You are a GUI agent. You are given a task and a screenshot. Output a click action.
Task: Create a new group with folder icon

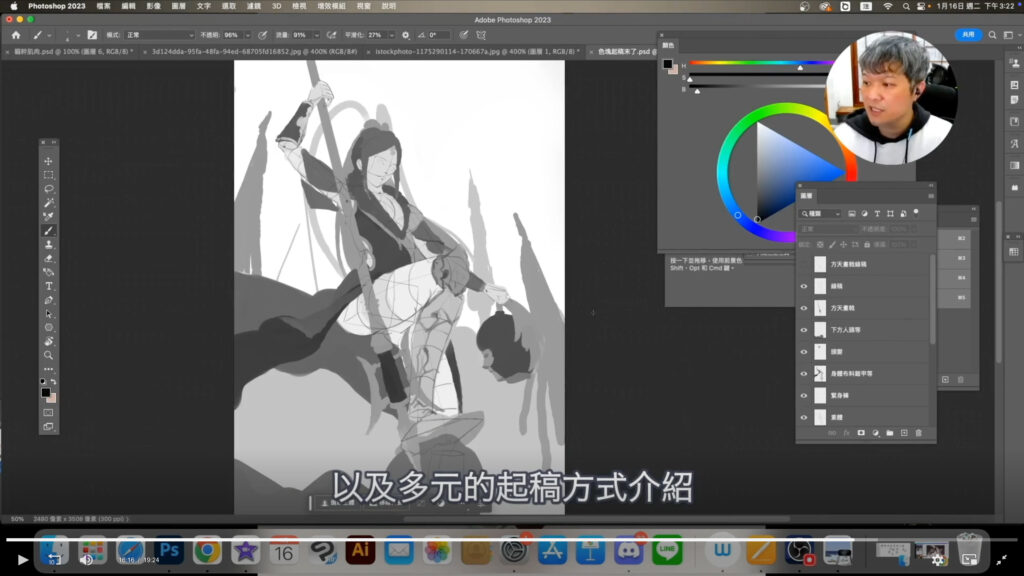tap(889, 433)
